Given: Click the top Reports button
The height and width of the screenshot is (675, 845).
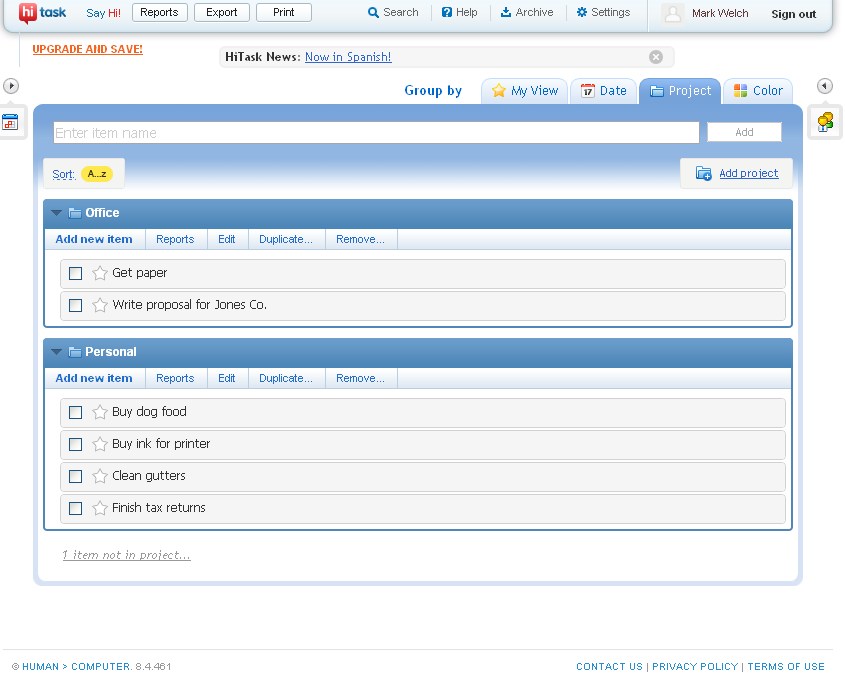Looking at the screenshot, I should 160,12.
